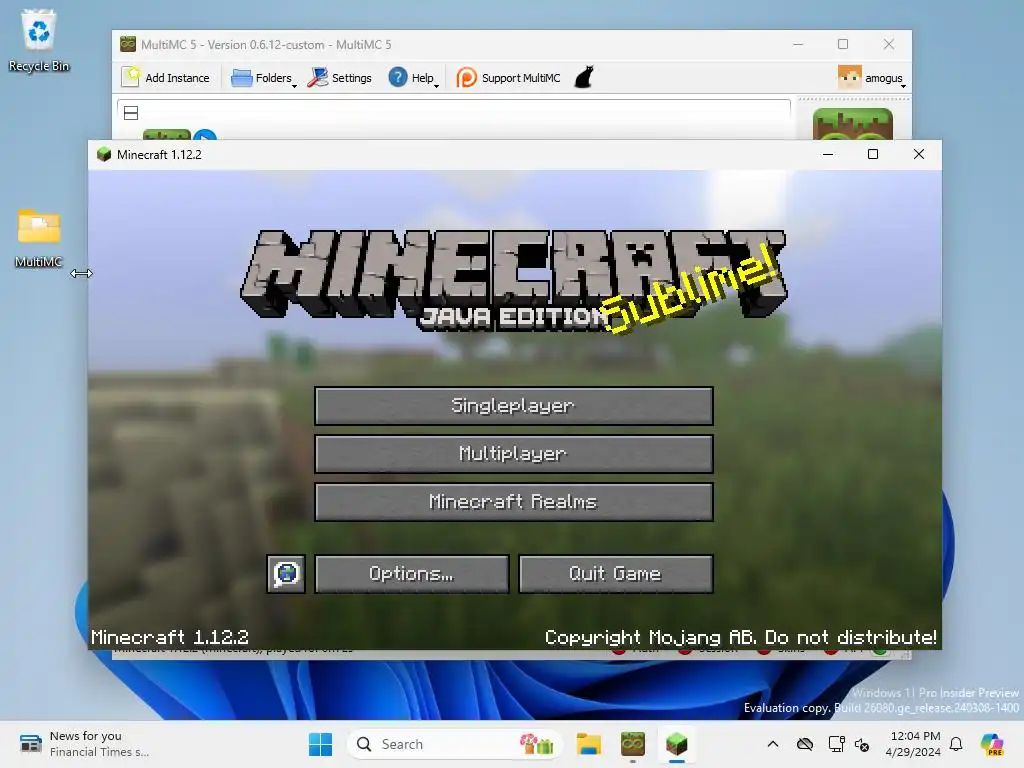This screenshot has height=768, width=1024.
Task: Click the taskbar Search box
Action: pos(455,744)
